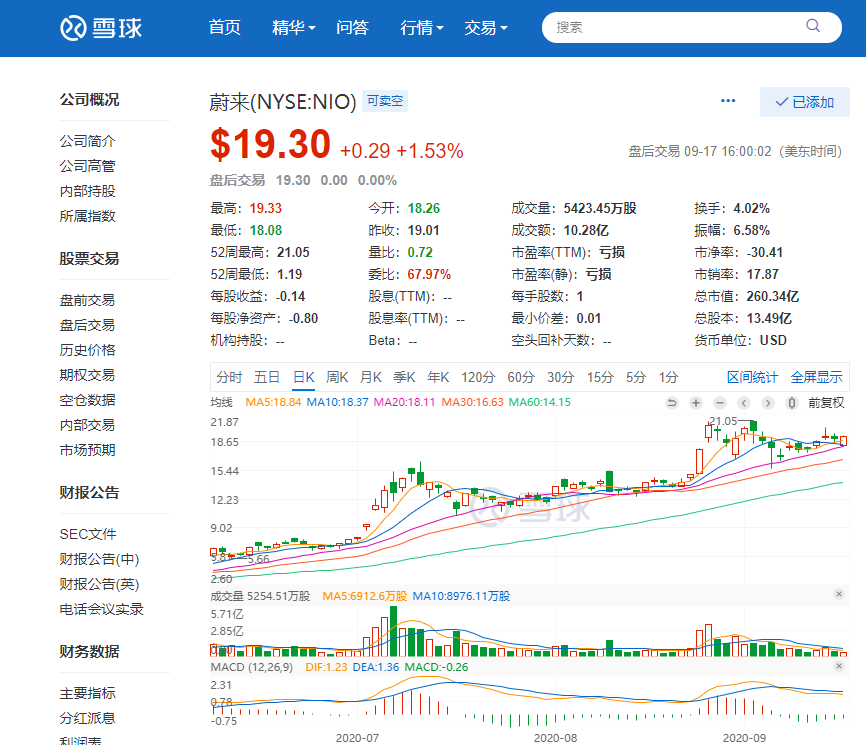Close the 成交量 volume indicator panel
866x745 pixels.
839,594
